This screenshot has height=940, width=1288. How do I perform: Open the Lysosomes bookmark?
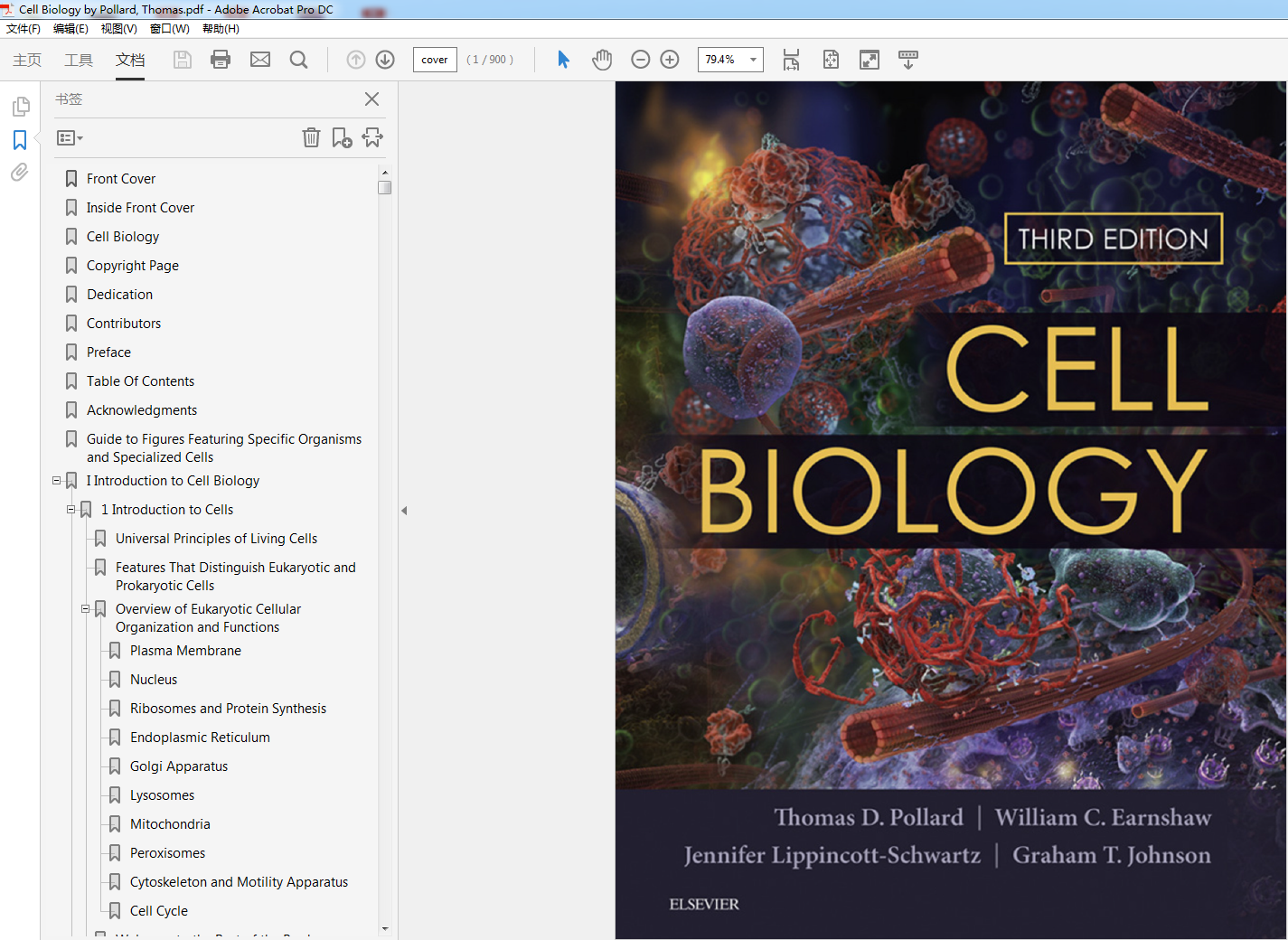(x=162, y=795)
